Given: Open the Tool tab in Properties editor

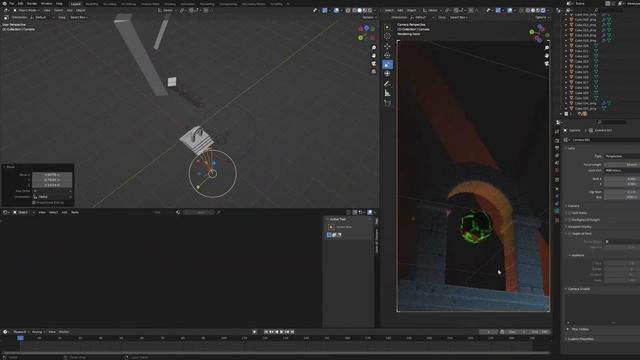Looking at the screenshot, I should [x=557, y=131].
